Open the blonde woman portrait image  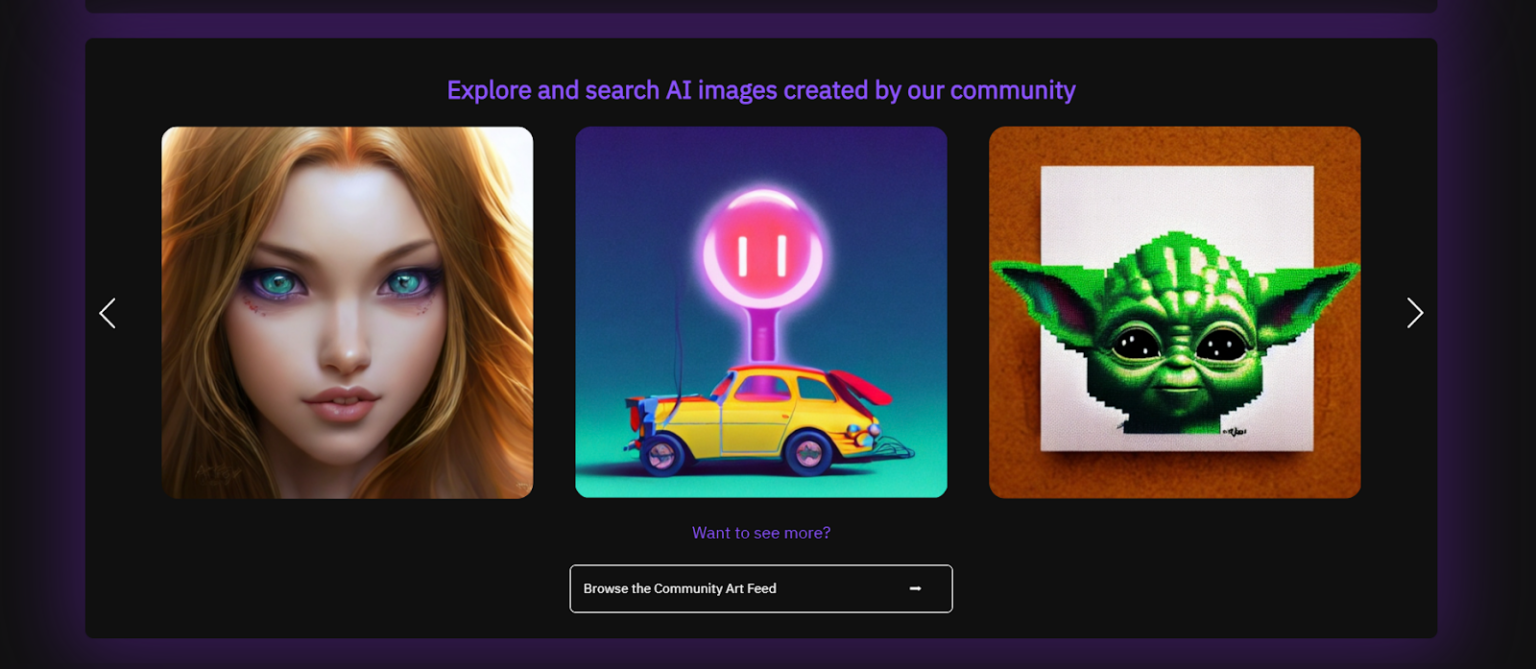tap(347, 312)
